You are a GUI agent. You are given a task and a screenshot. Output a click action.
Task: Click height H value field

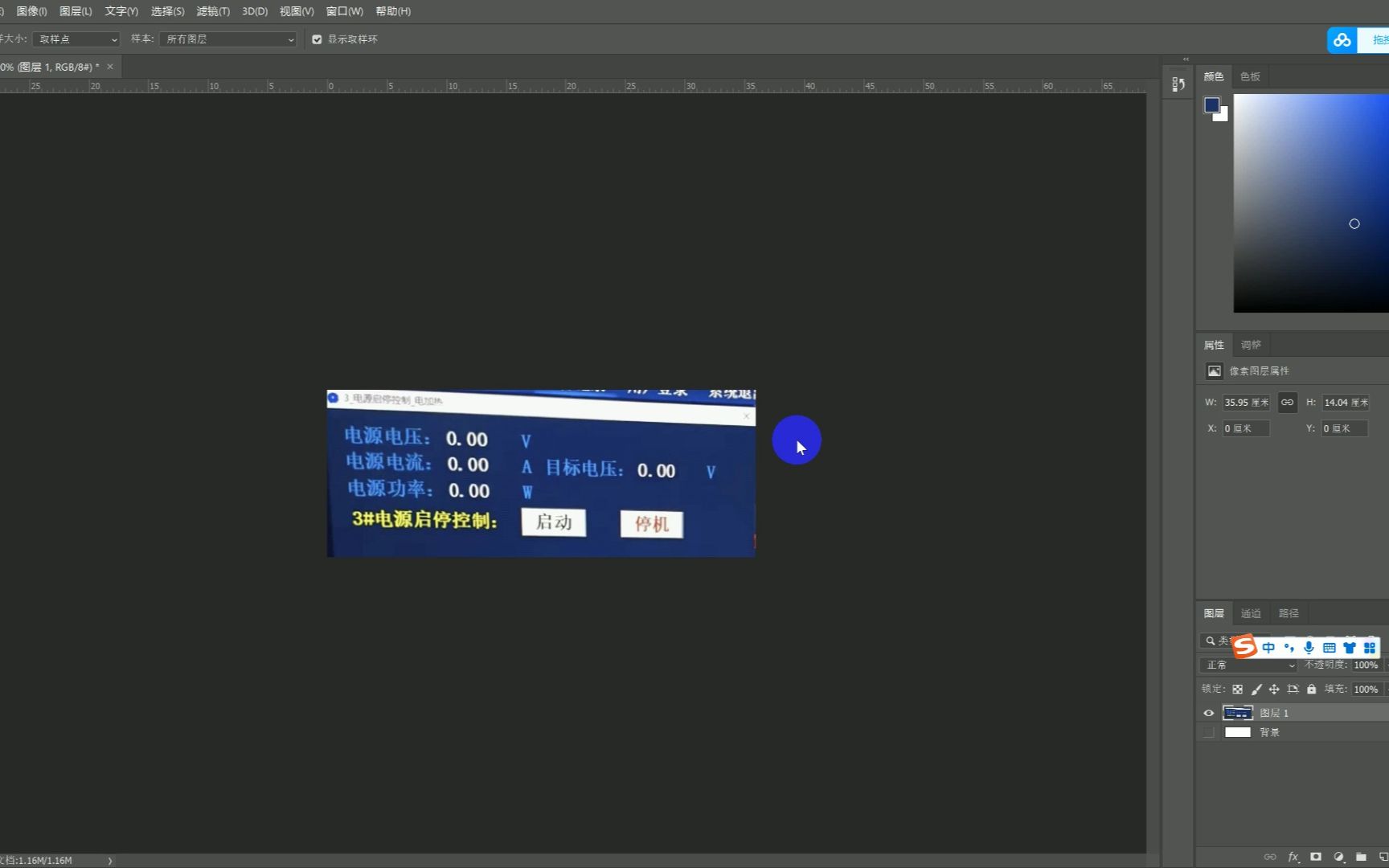tap(1346, 403)
